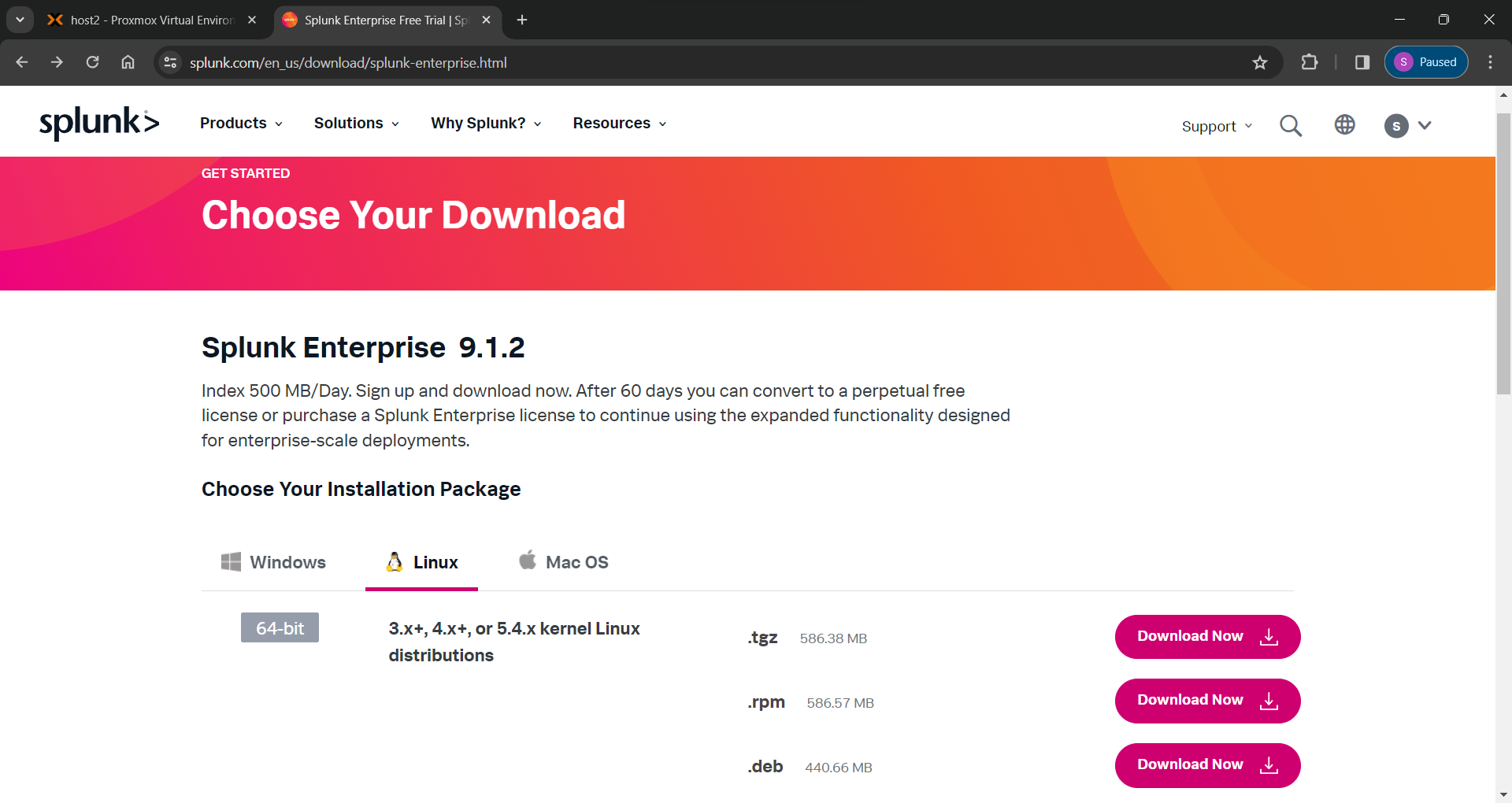Click the 64-bit label
1512x803 pixels.
click(280, 628)
